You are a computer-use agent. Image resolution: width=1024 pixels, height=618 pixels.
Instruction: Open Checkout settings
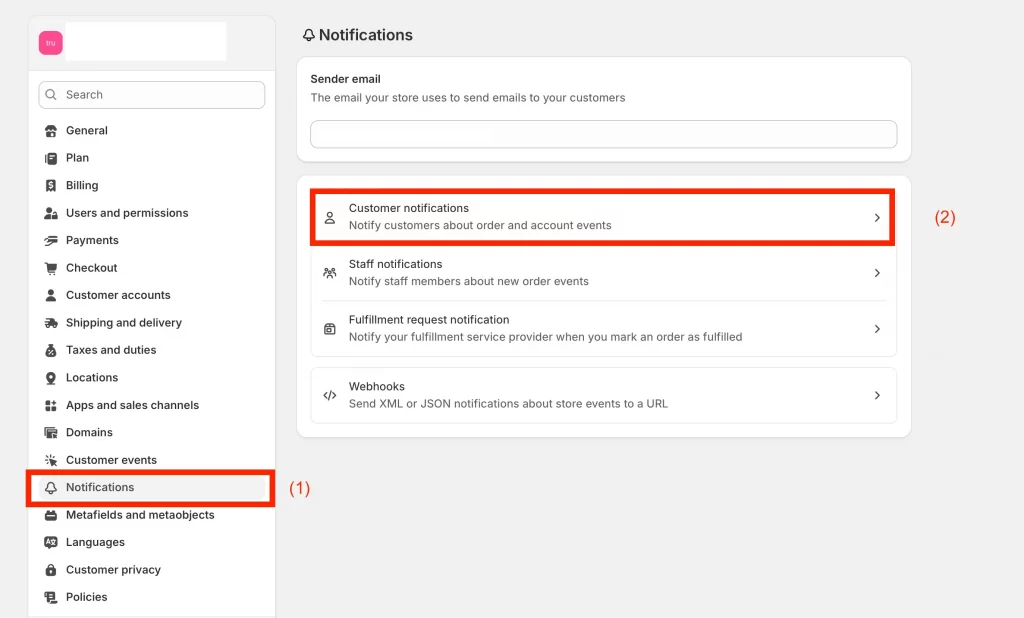(x=152, y=268)
